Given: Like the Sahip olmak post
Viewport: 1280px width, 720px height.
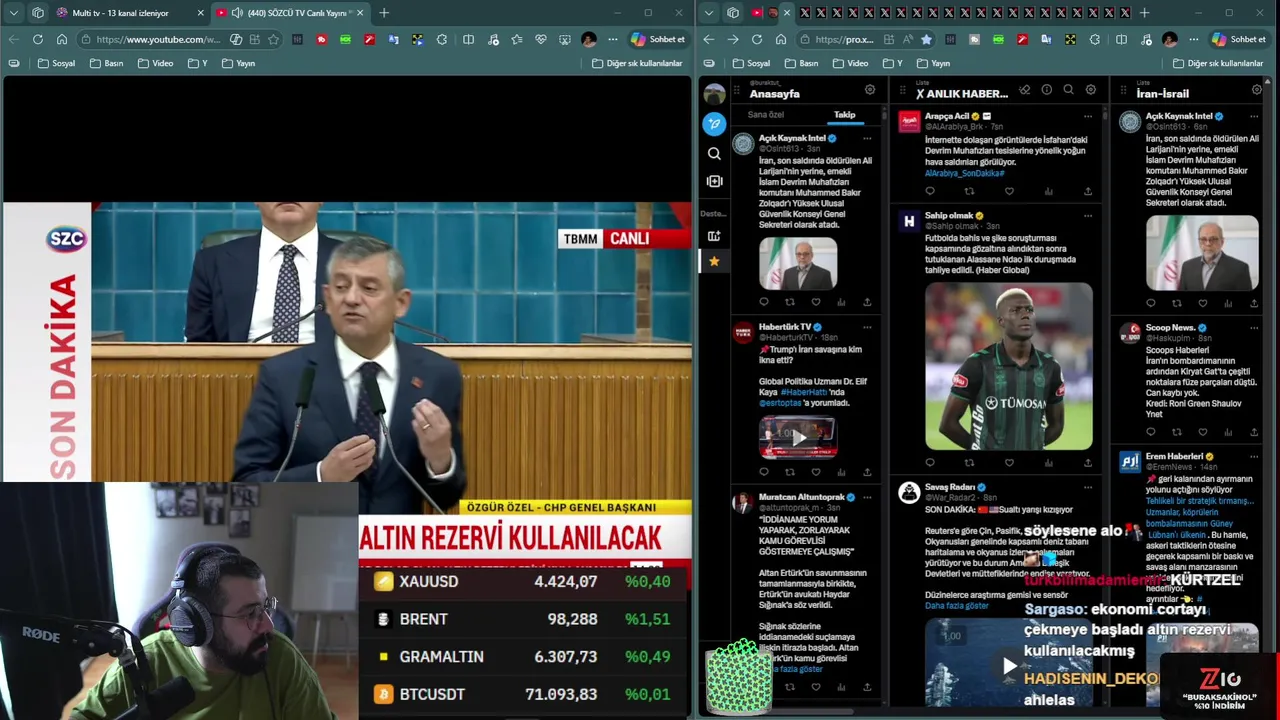Looking at the screenshot, I should pos(1009,463).
